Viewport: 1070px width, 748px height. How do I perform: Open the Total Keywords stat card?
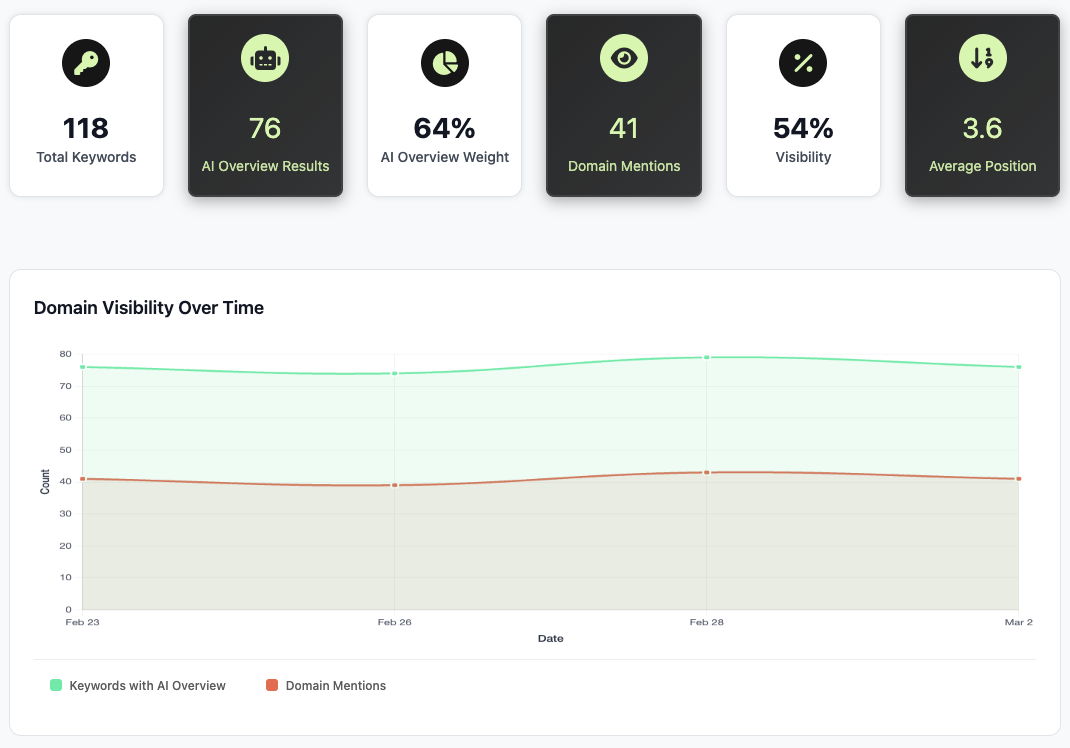tap(86, 105)
